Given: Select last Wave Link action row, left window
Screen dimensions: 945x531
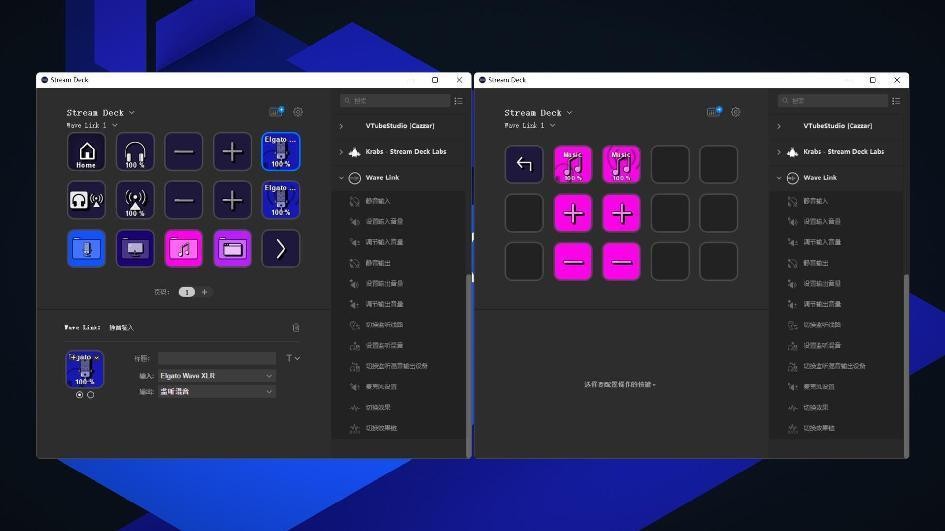Looking at the screenshot, I should (399, 428).
